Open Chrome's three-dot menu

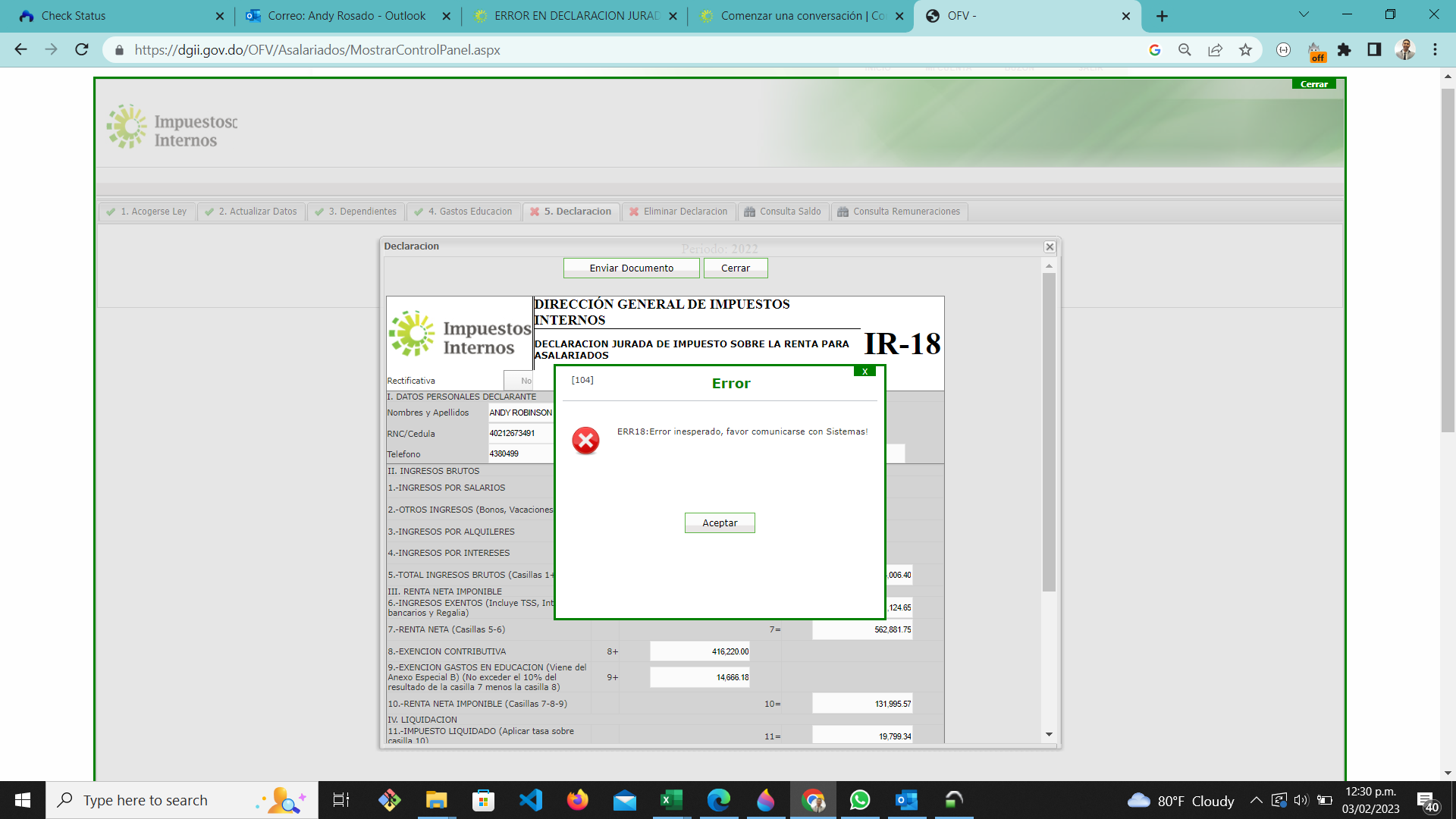coord(1435,50)
